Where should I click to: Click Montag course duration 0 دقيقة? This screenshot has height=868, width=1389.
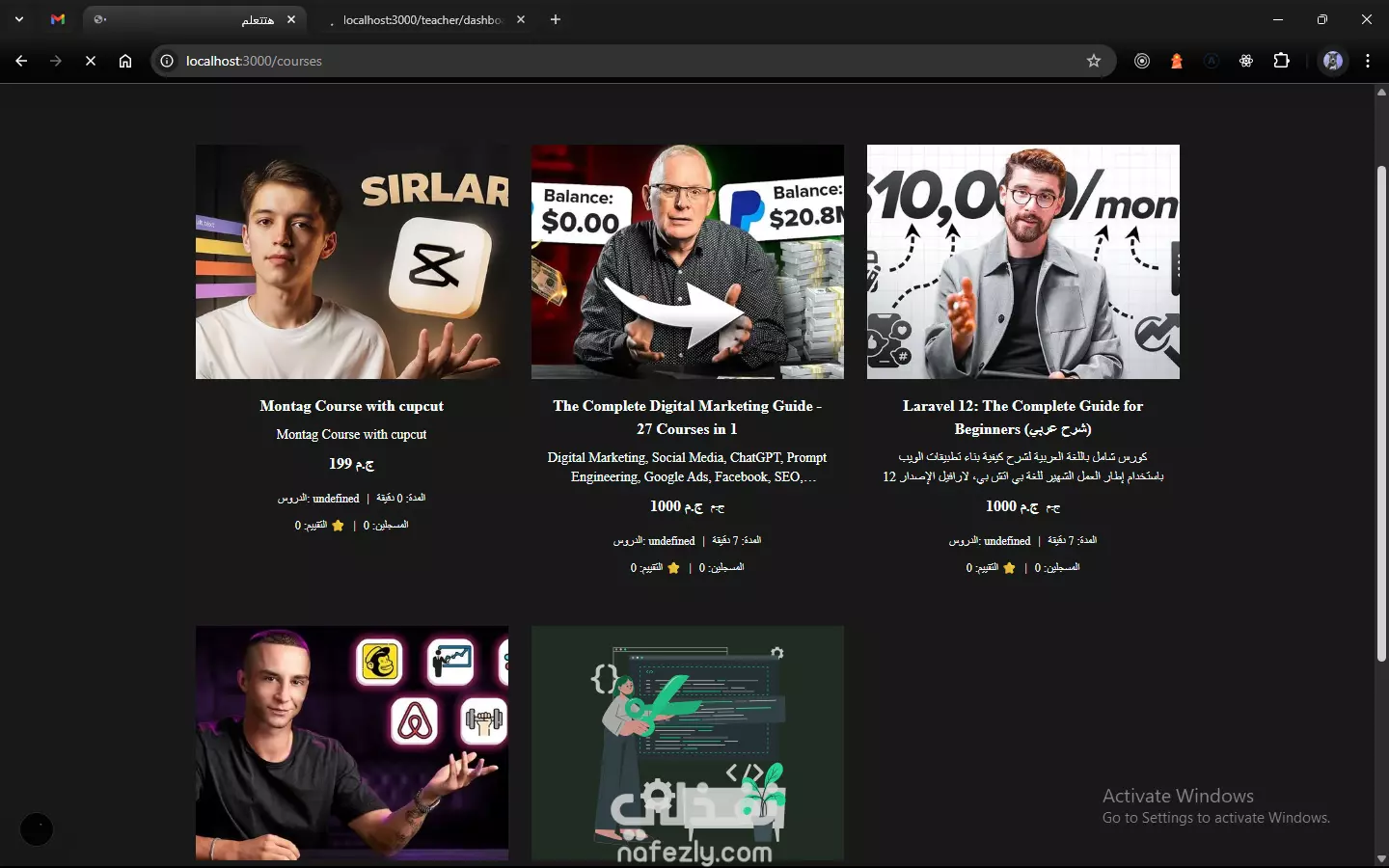400,499
